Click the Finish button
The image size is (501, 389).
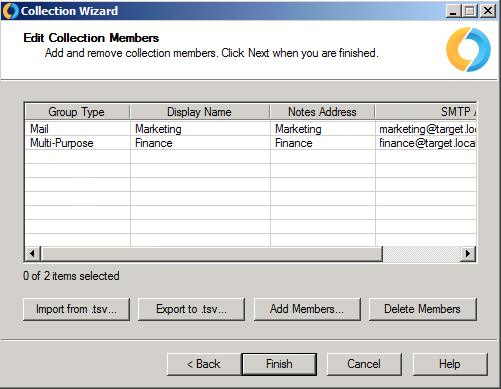pos(279,364)
